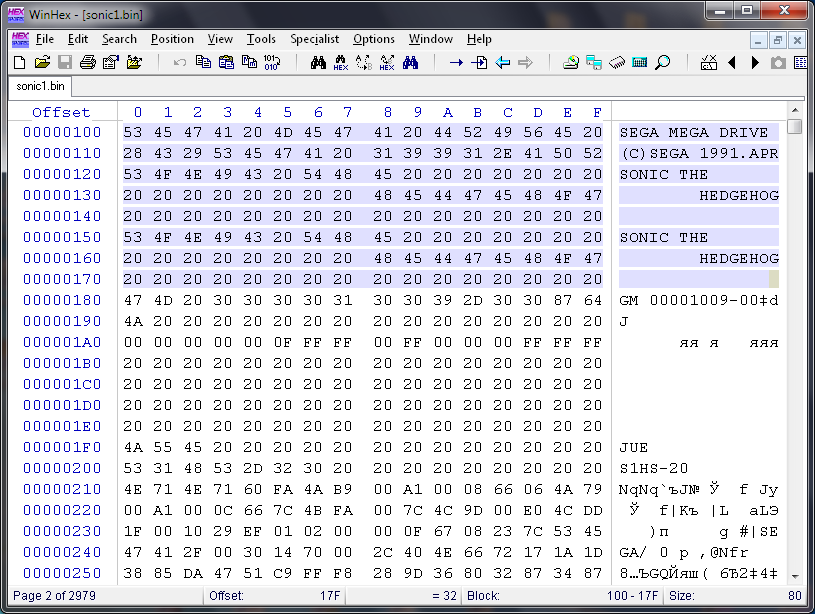Navigate Back with blue left arrow

502,62
